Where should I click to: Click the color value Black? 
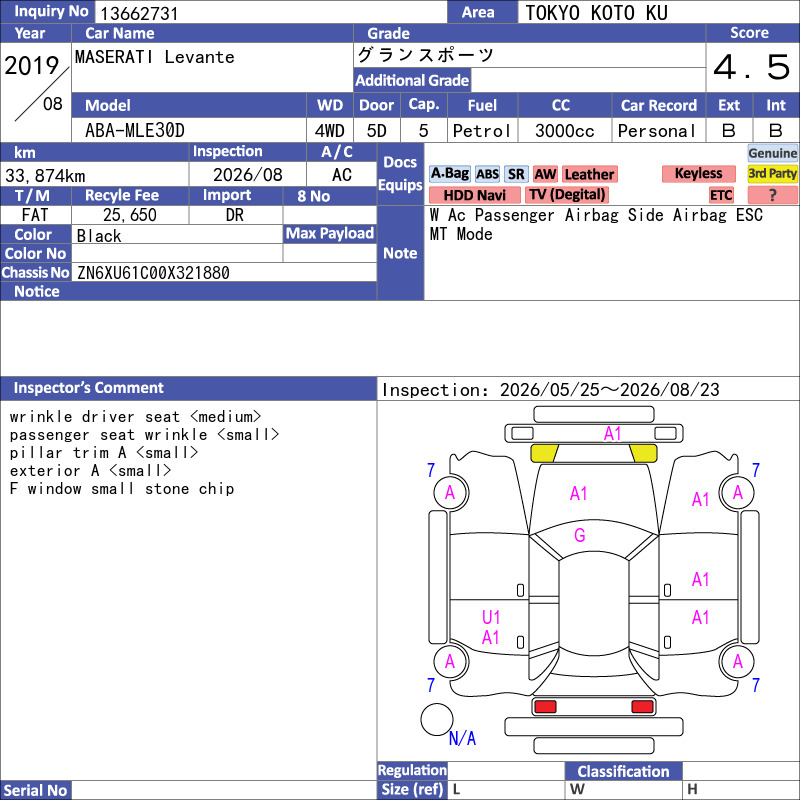point(99,236)
